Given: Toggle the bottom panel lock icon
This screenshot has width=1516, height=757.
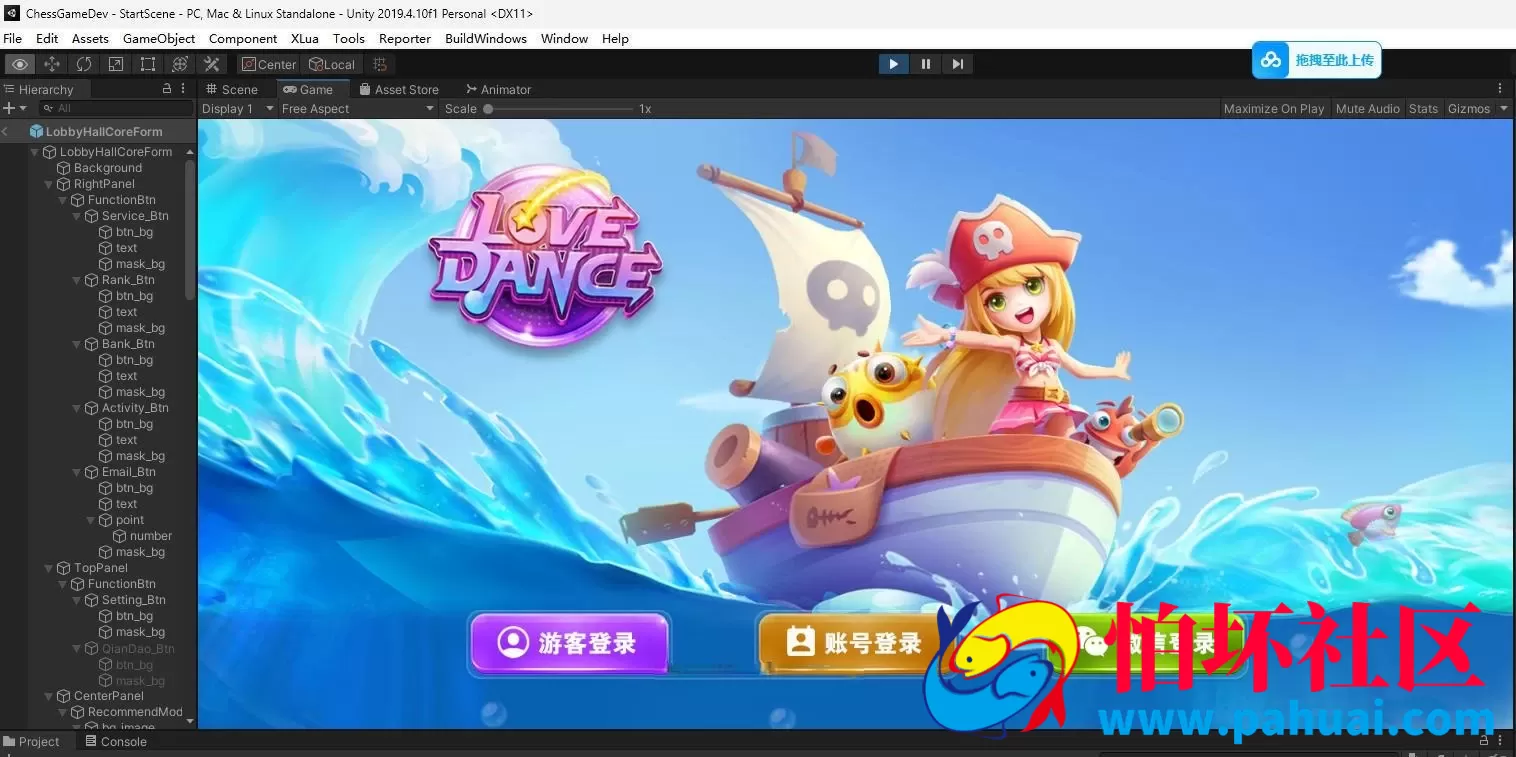Looking at the screenshot, I should click(1483, 741).
